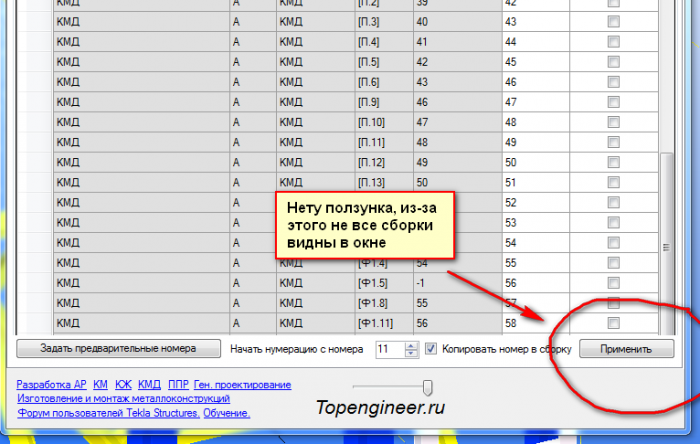Check the box in row numbered 58

(x=613, y=323)
